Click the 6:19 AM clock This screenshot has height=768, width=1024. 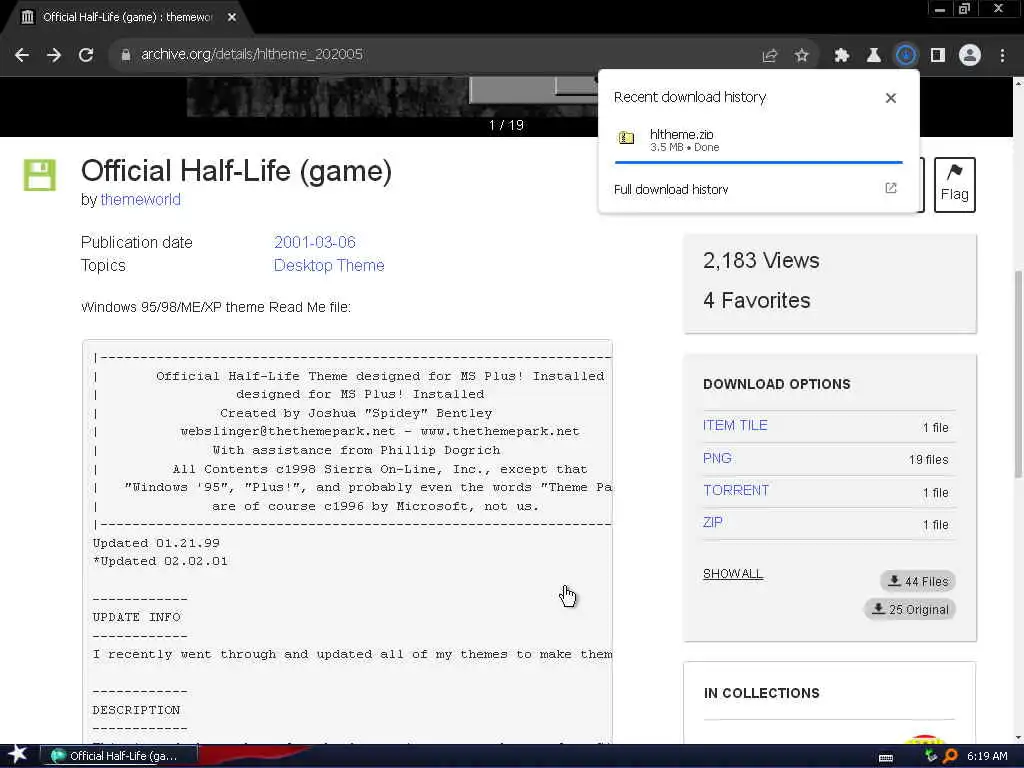coord(987,756)
